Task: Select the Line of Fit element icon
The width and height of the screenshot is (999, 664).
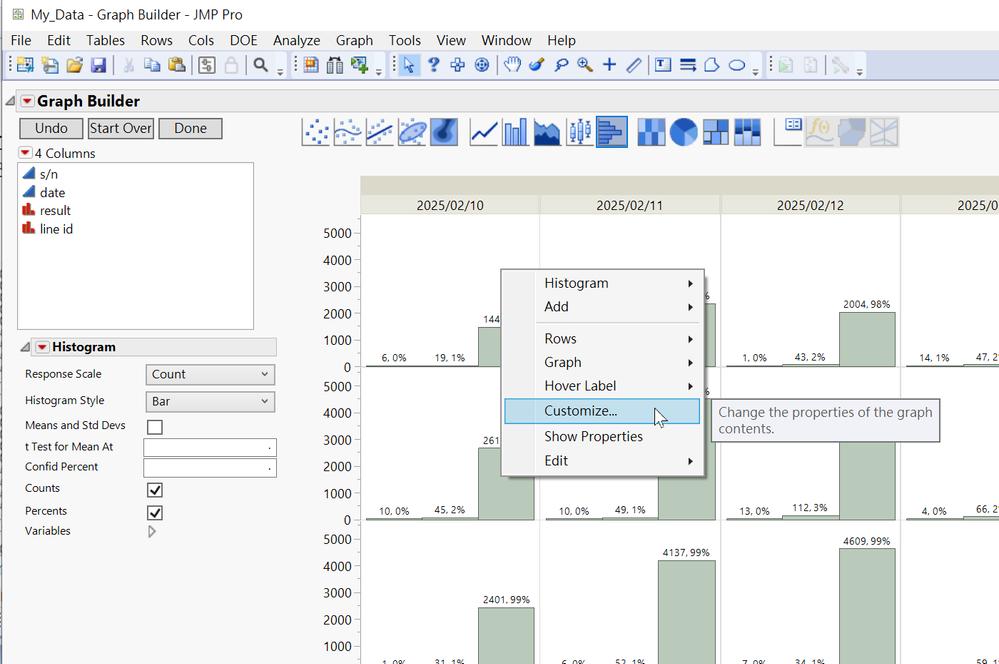Action: 380,133
